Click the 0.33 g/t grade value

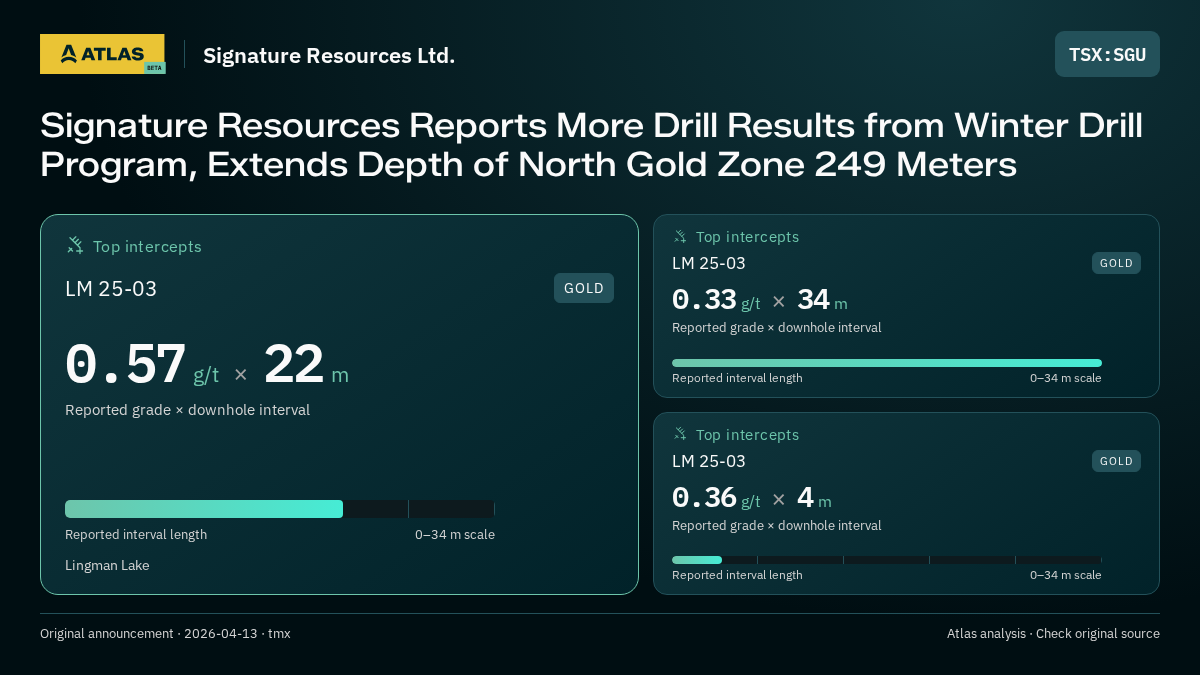coord(716,300)
